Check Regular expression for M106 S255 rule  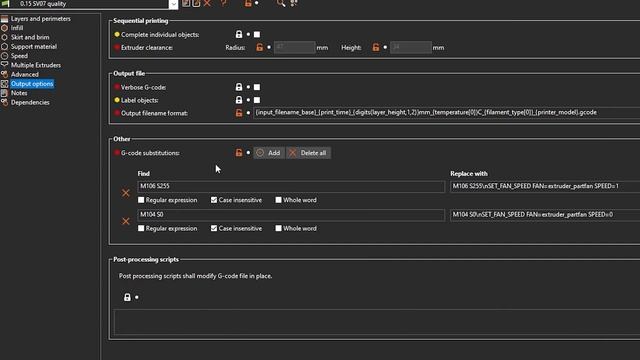[141, 200]
